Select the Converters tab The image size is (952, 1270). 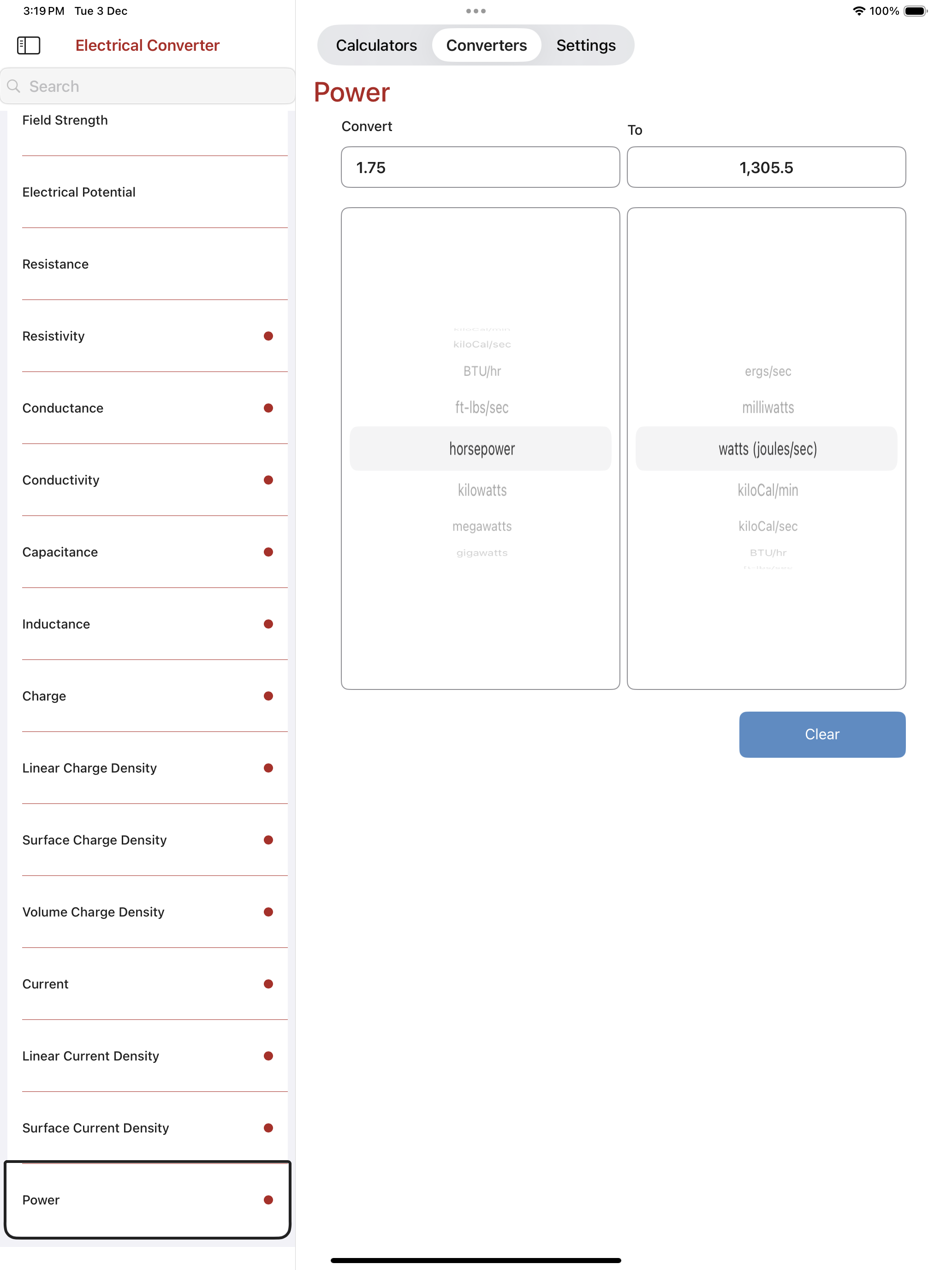pyautogui.click(x=487, y=45)
